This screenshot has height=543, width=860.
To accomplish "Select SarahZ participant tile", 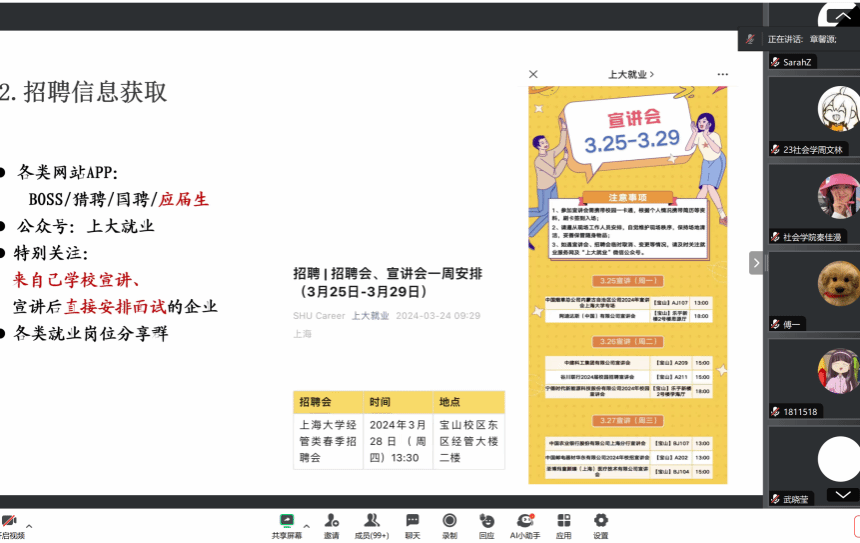I will (812, 61).
